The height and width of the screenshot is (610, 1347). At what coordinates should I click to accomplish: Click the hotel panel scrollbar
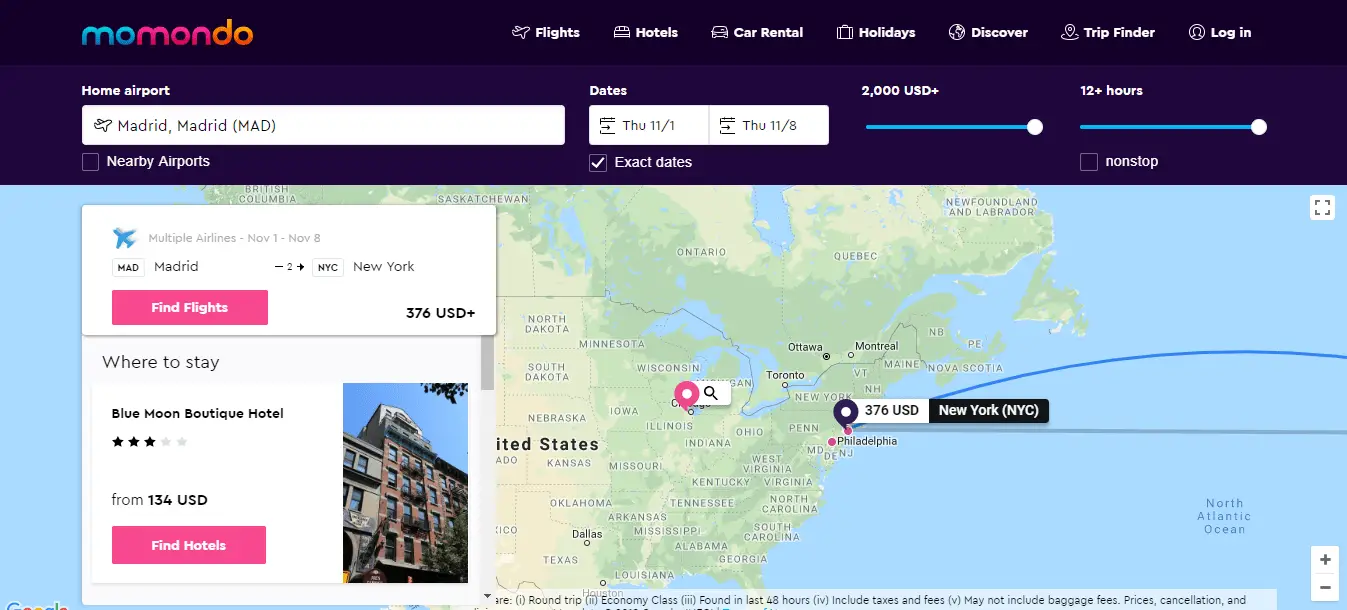(487, 362)
